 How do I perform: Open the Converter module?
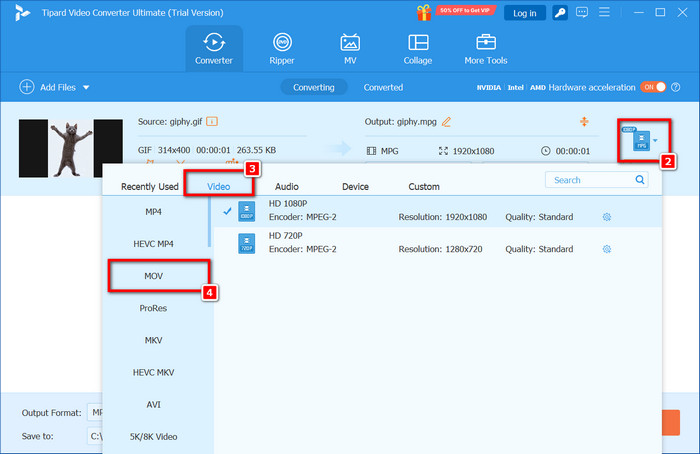coord(214,49)
